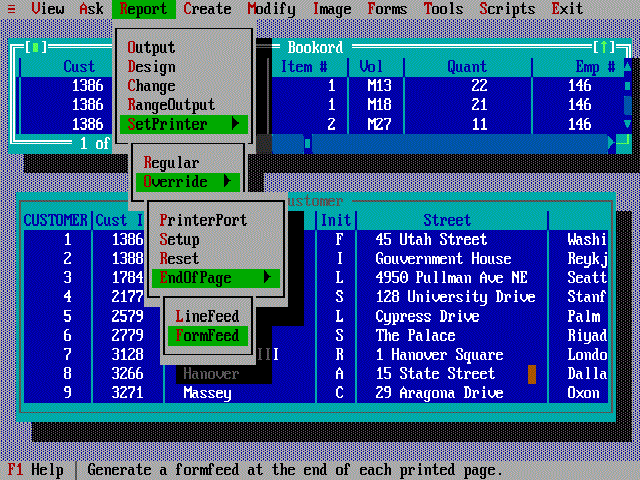Image resolution: width=640 pixels, height=480 pixels.
Task: Open the Scripts menu
Action: click(x=507, y=9)
